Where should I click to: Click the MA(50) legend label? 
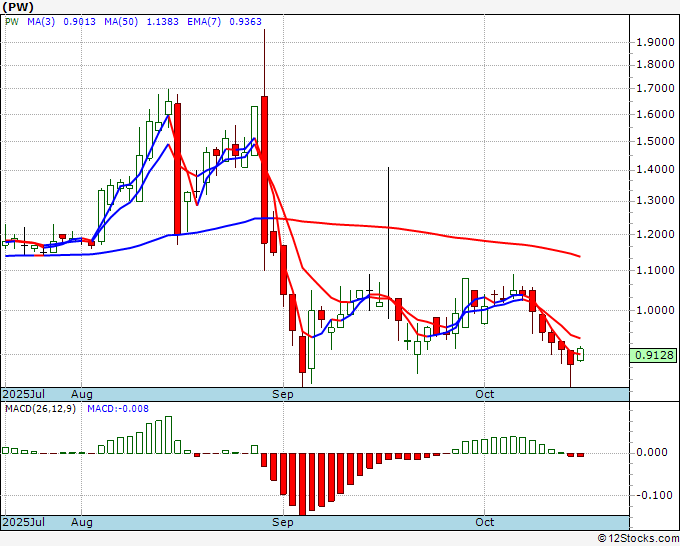121,22
